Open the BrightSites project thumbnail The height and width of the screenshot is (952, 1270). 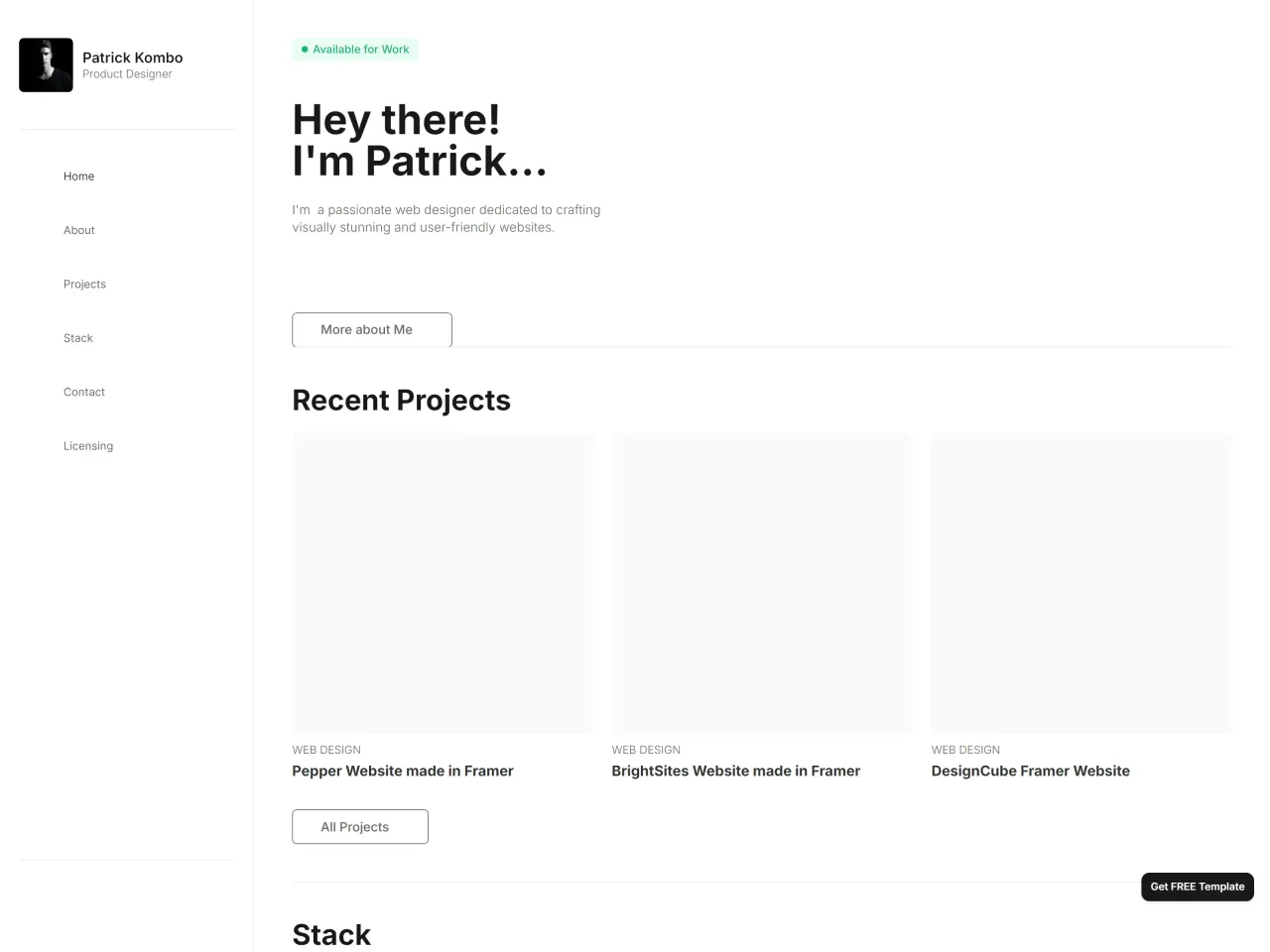click(762, 583)
